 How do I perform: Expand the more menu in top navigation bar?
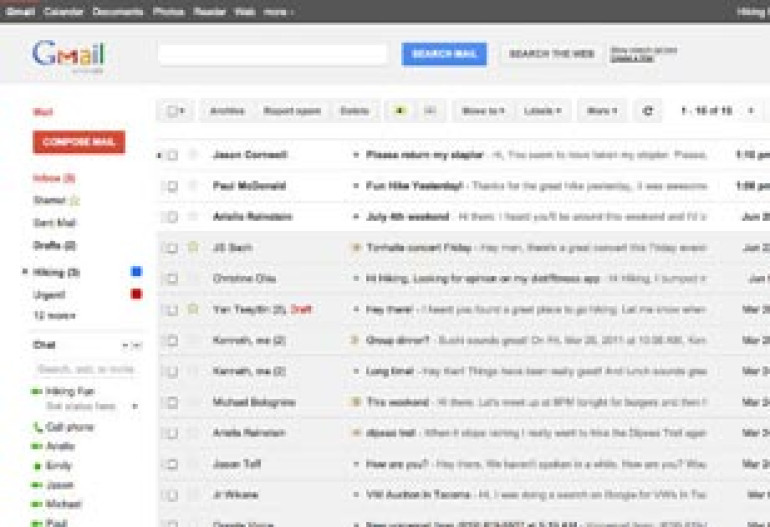coord(278,12)
